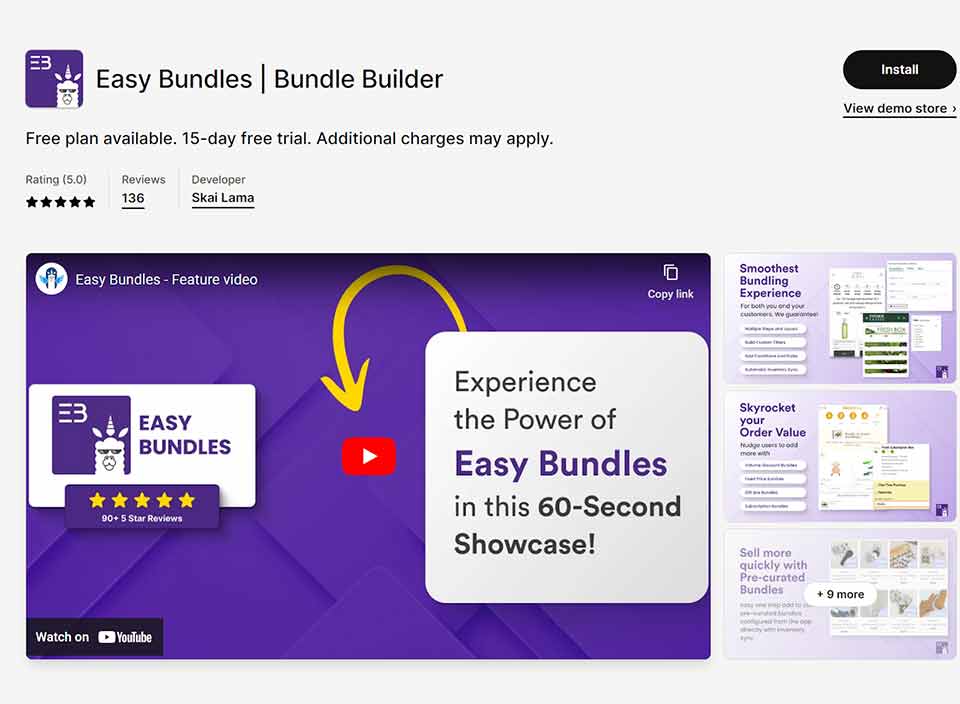The width and height of the screenshot is (960, 704).
Task: Click the Rating (5.0) label
Action: (56, 179)
